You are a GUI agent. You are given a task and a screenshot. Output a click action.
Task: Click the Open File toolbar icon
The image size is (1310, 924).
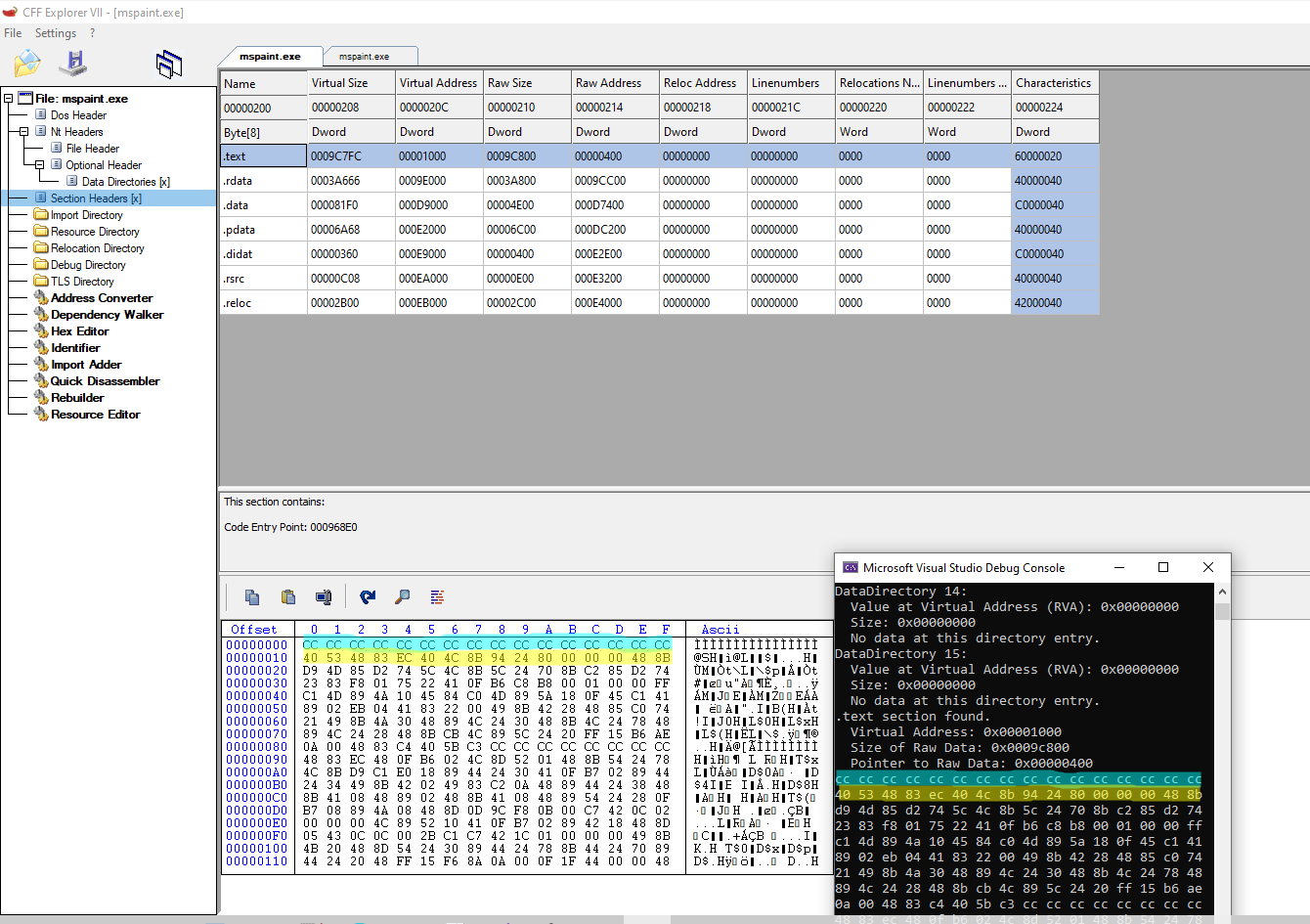click(27, 64)
